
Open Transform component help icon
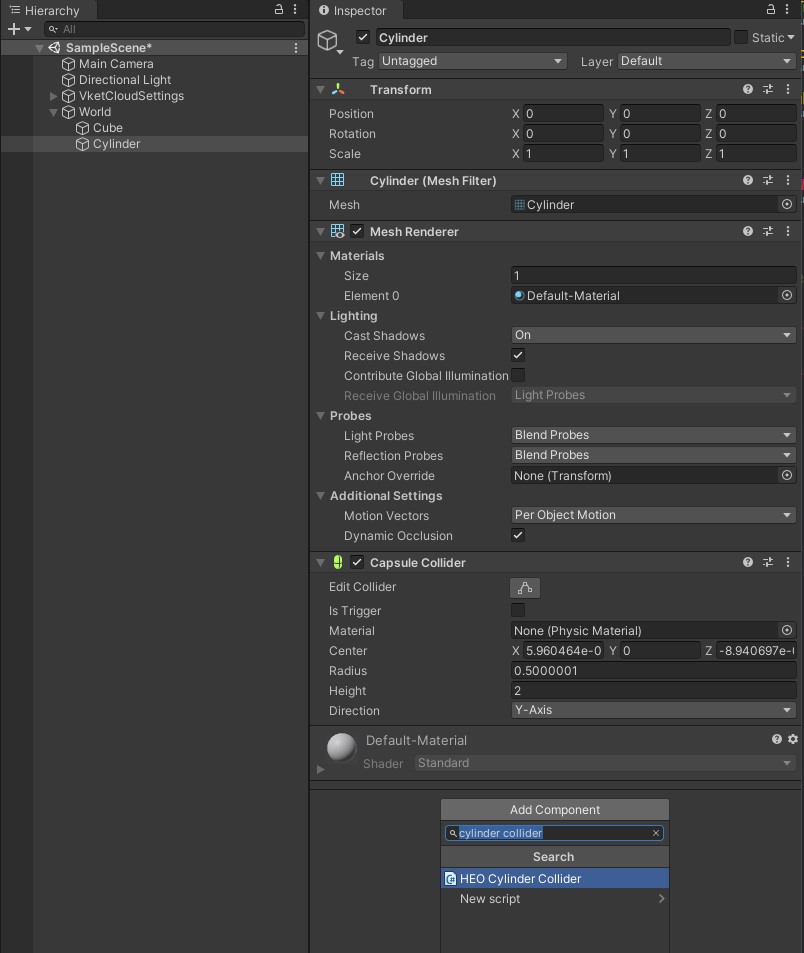[748, 90]
